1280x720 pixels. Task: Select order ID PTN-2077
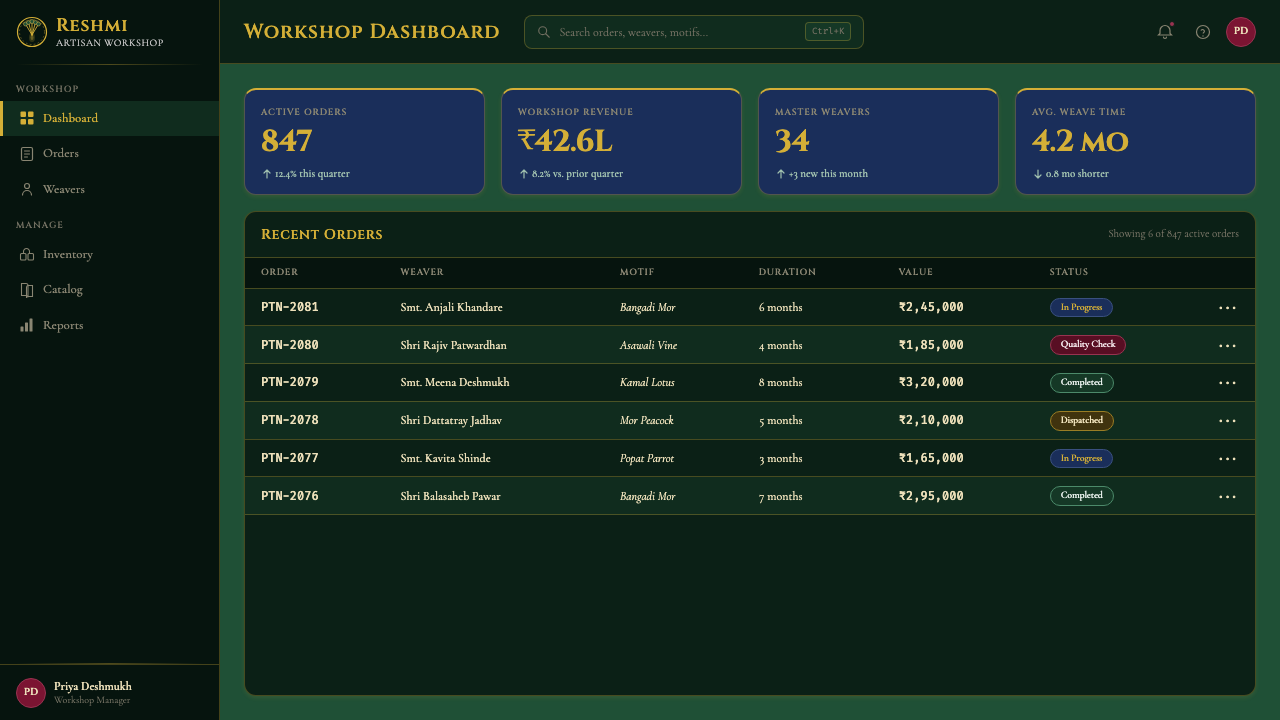point(290,458)
